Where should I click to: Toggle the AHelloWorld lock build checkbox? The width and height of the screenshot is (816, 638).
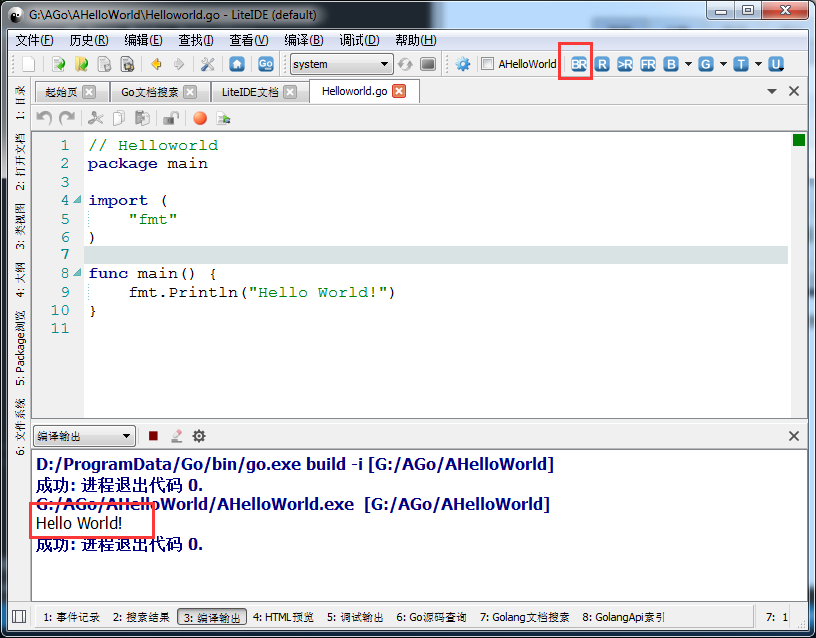(487, 64)
